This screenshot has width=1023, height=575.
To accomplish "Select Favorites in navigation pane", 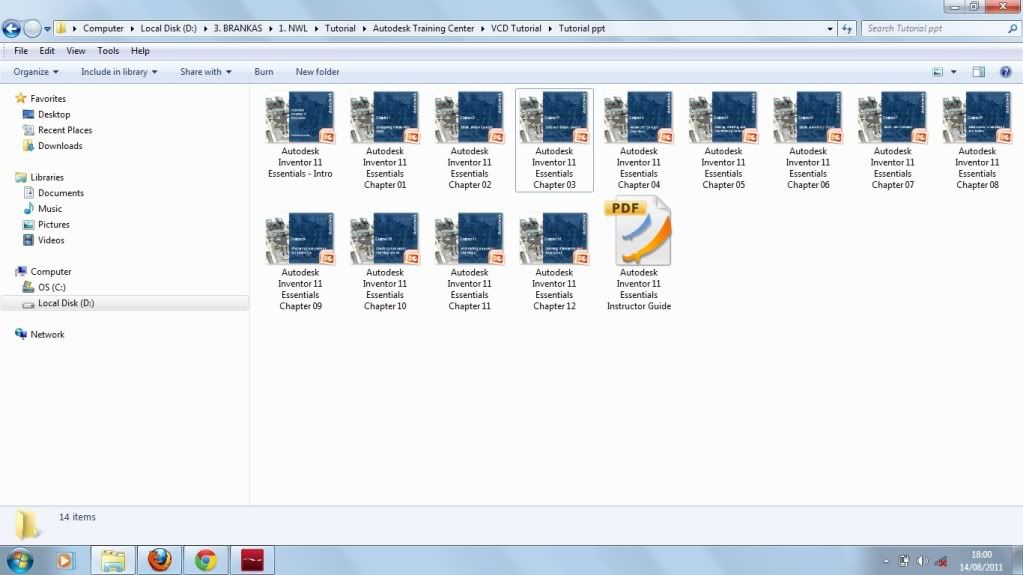I will (x=41, y=99).
